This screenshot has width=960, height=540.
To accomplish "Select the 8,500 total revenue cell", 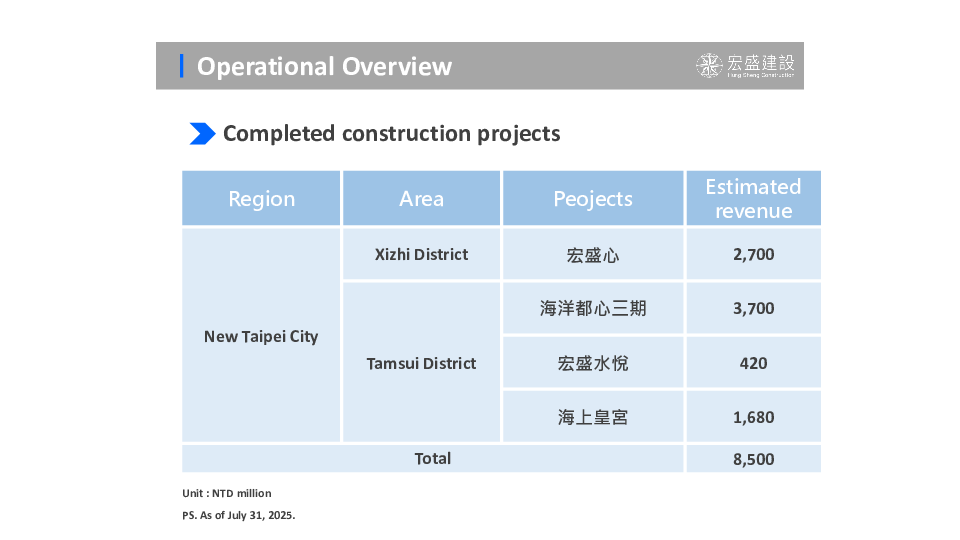I will coord(753,459).
